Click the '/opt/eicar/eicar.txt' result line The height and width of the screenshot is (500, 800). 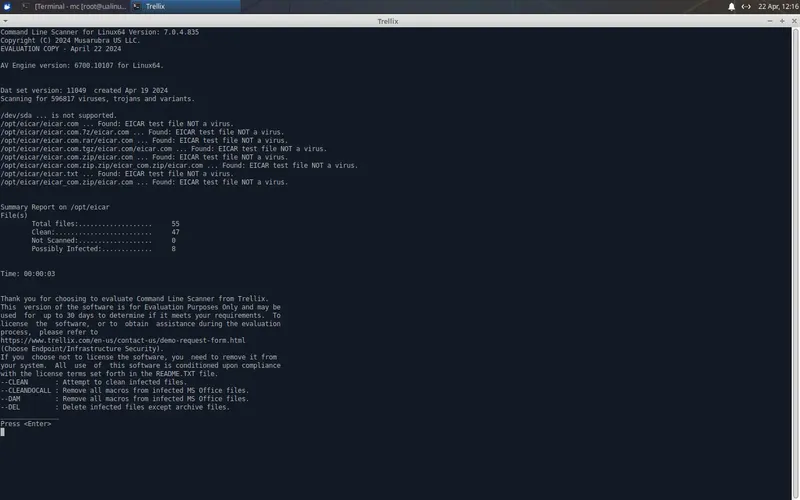coord(117,174)
